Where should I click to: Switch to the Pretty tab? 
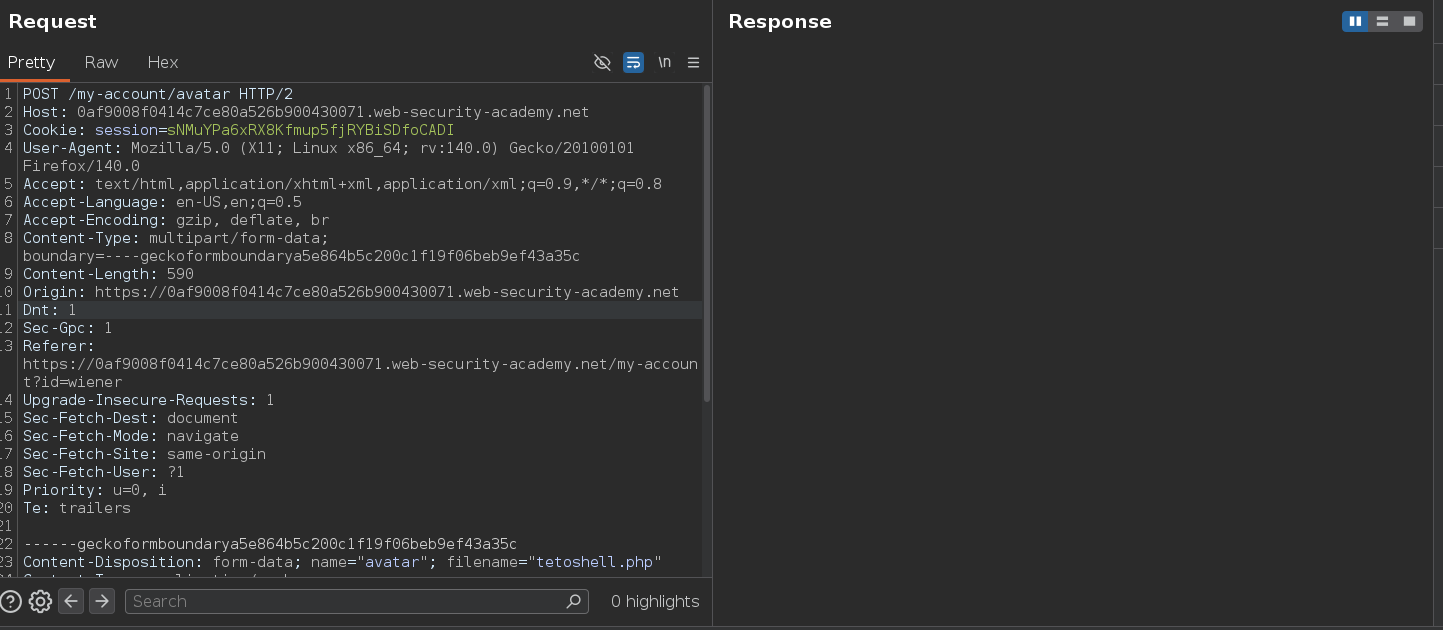tap(32, 62)
